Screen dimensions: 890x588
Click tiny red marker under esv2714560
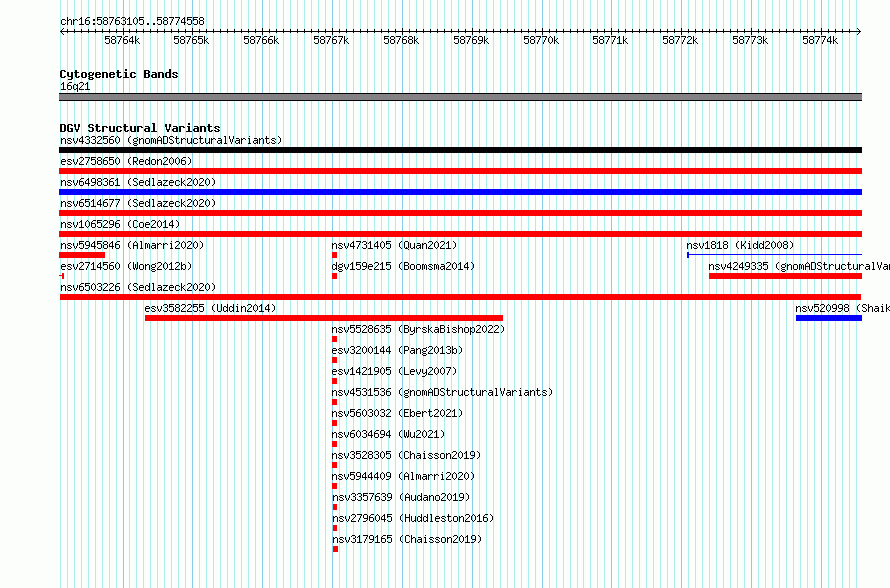click(61, 276)
